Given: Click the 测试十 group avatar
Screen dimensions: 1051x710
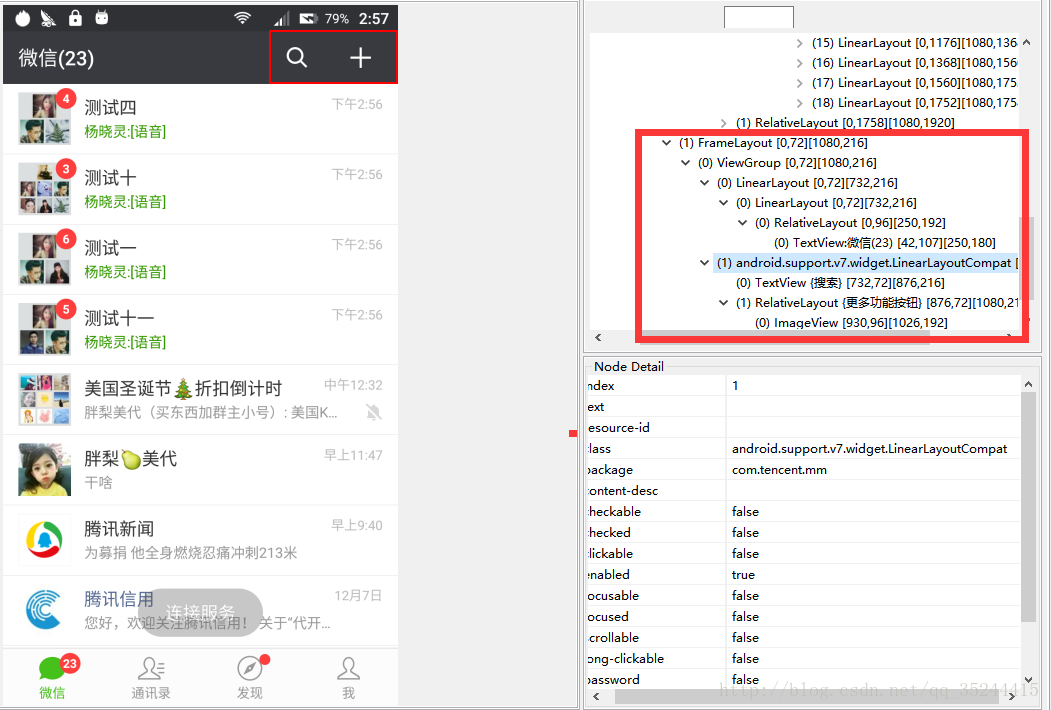Looking at the screenshot, I should click(x=44, y=189).
